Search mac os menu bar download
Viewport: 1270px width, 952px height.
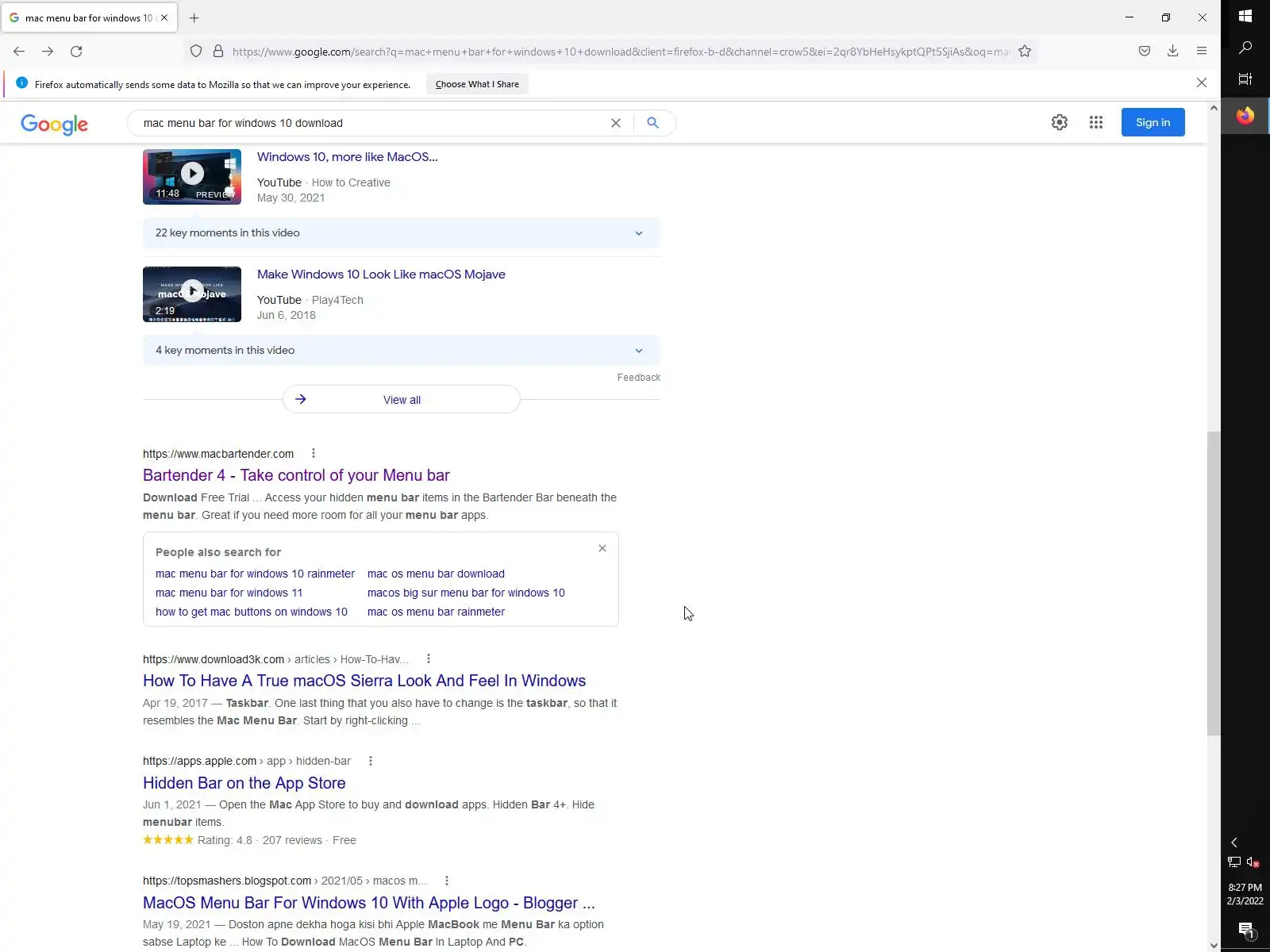pyautogui.click(x=436, y=574)
